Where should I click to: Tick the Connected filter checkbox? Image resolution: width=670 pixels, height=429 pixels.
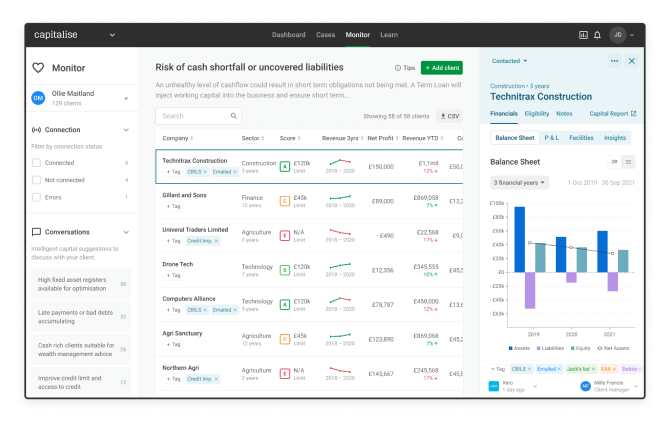point(37,163)
